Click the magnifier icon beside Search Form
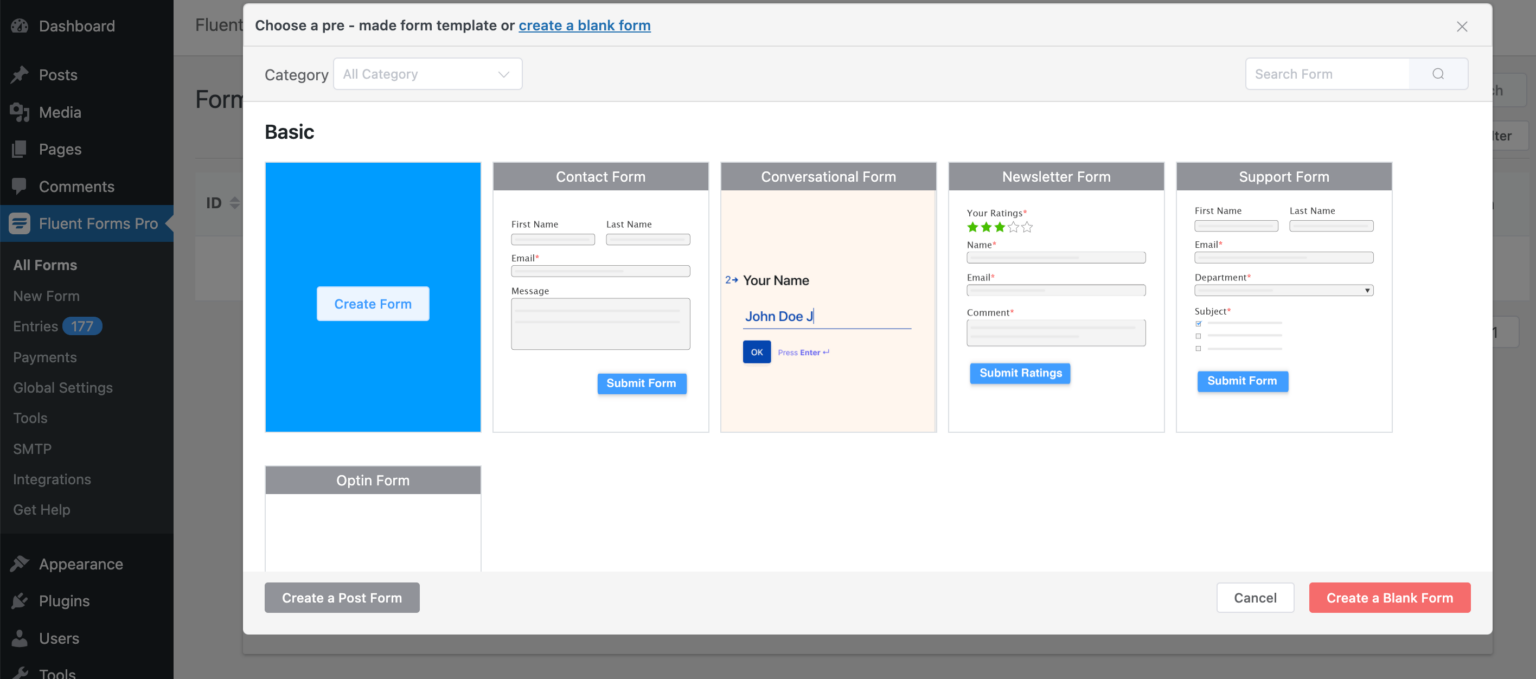Screen dimensions: 1536x679 (x=1438, y=73)
